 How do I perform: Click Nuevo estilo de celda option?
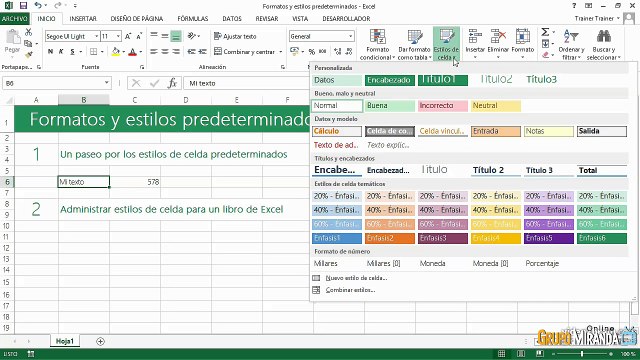pyautogui.click(x=356, y=278)
